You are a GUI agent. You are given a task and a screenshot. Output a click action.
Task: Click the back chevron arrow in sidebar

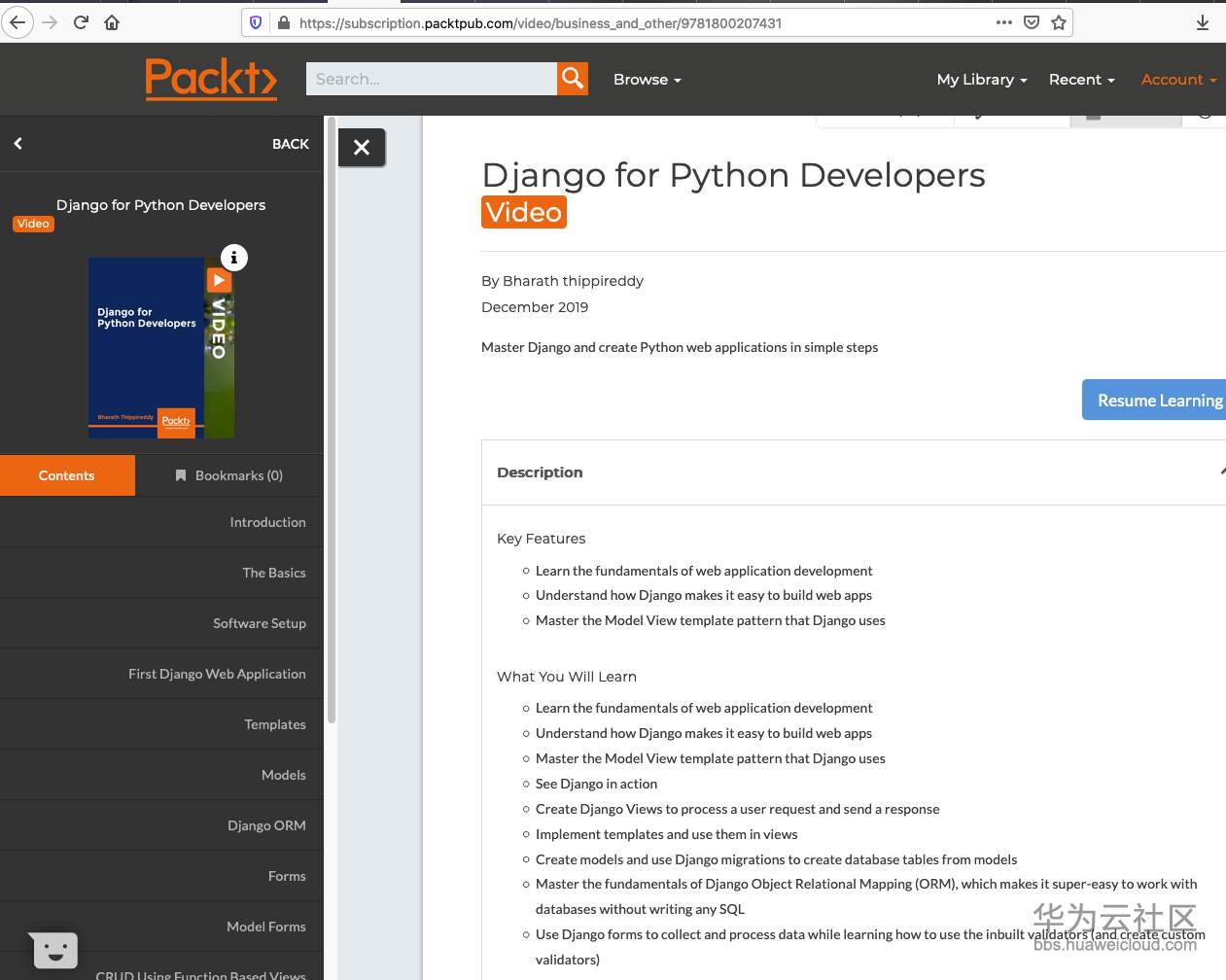(18, 144)
